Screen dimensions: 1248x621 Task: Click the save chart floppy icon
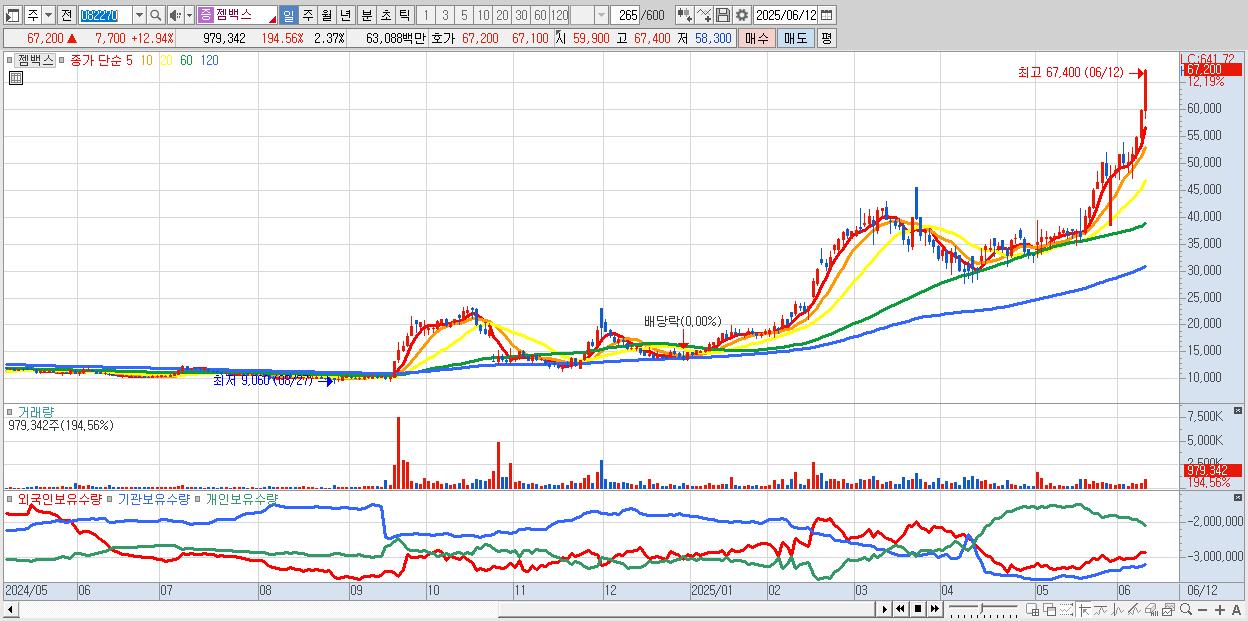tap(722, 15)
